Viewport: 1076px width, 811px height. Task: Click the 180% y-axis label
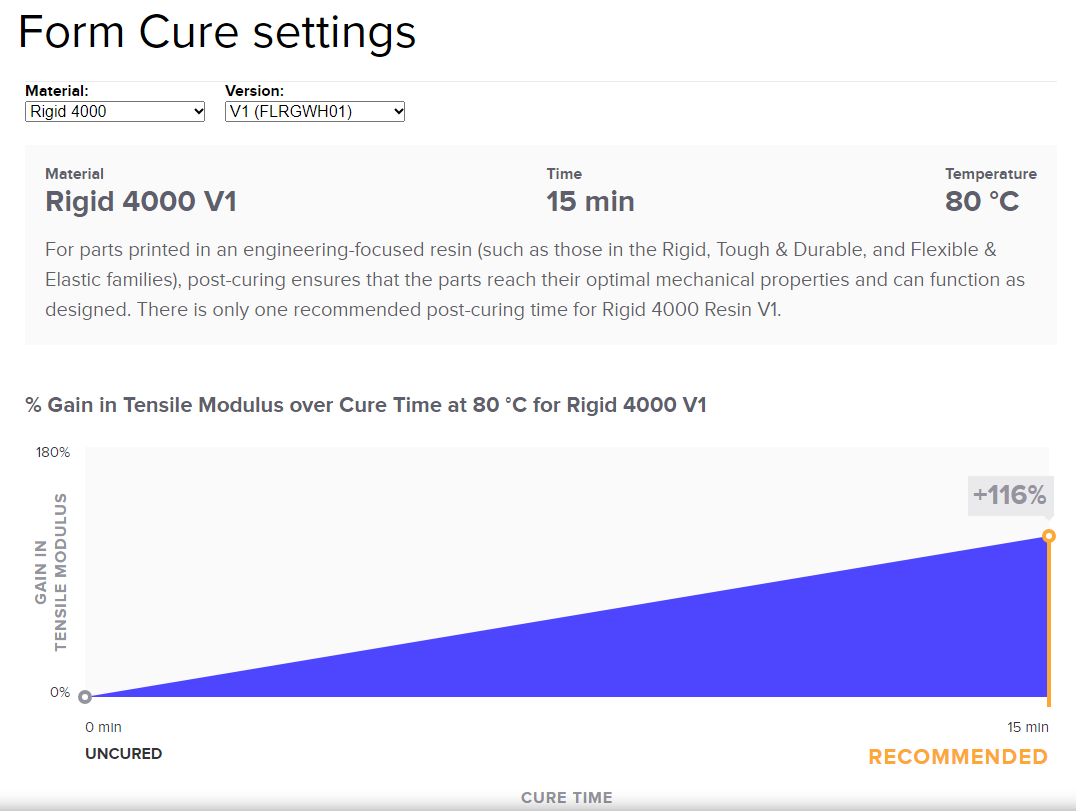click(x=53, y=452)
